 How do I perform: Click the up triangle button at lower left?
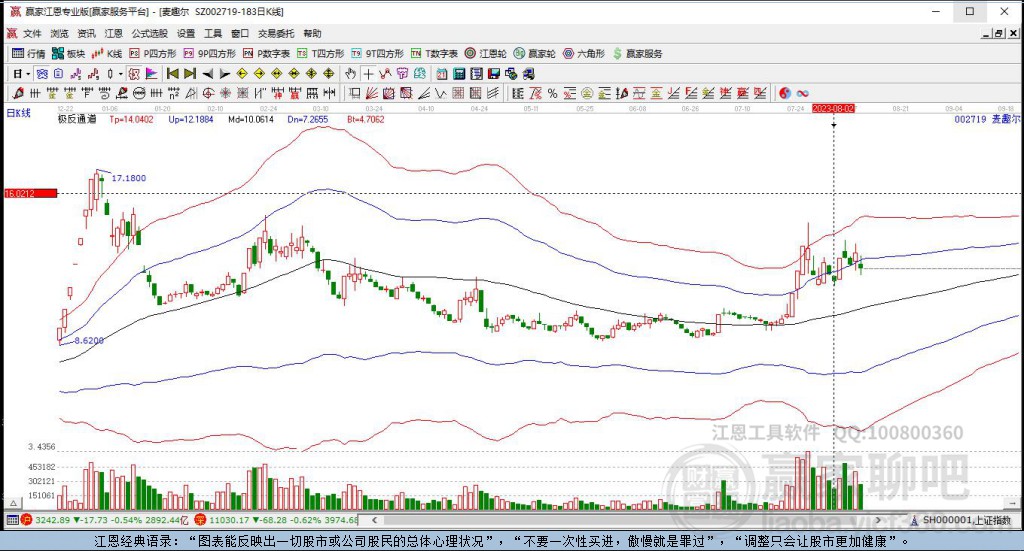[x=12, y=503]
